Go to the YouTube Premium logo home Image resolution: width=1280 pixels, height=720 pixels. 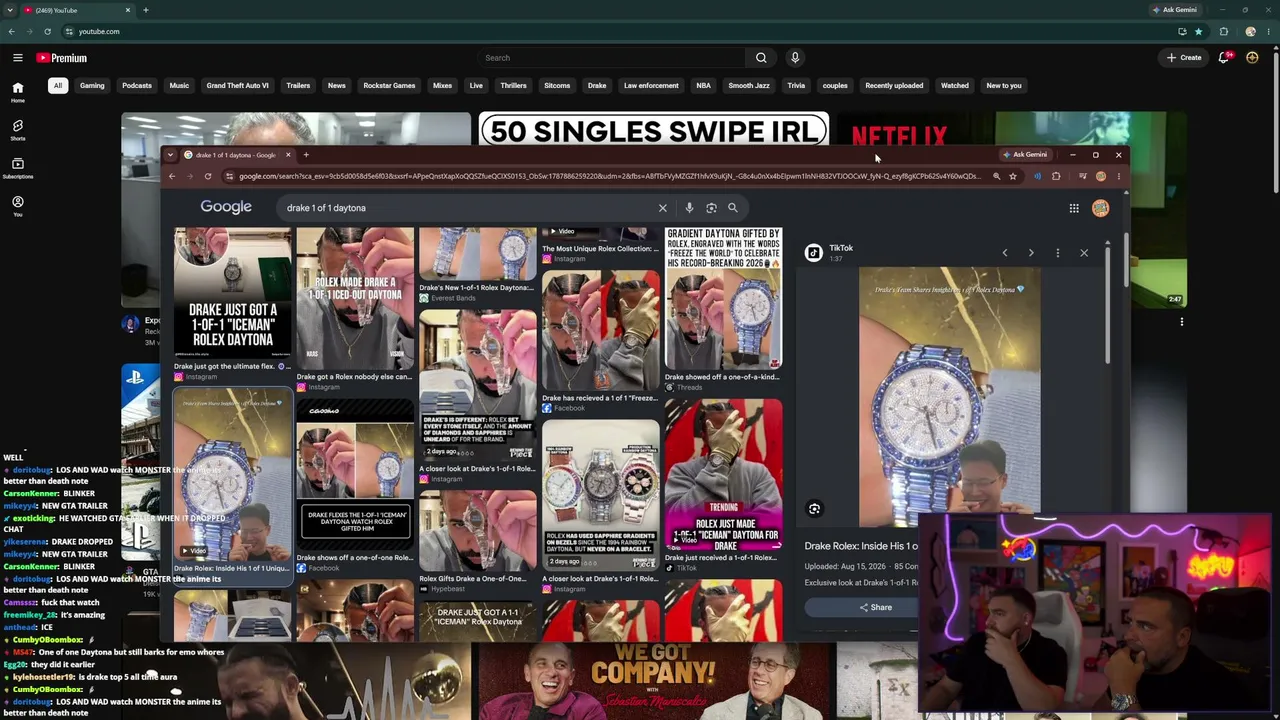(62, 58)
